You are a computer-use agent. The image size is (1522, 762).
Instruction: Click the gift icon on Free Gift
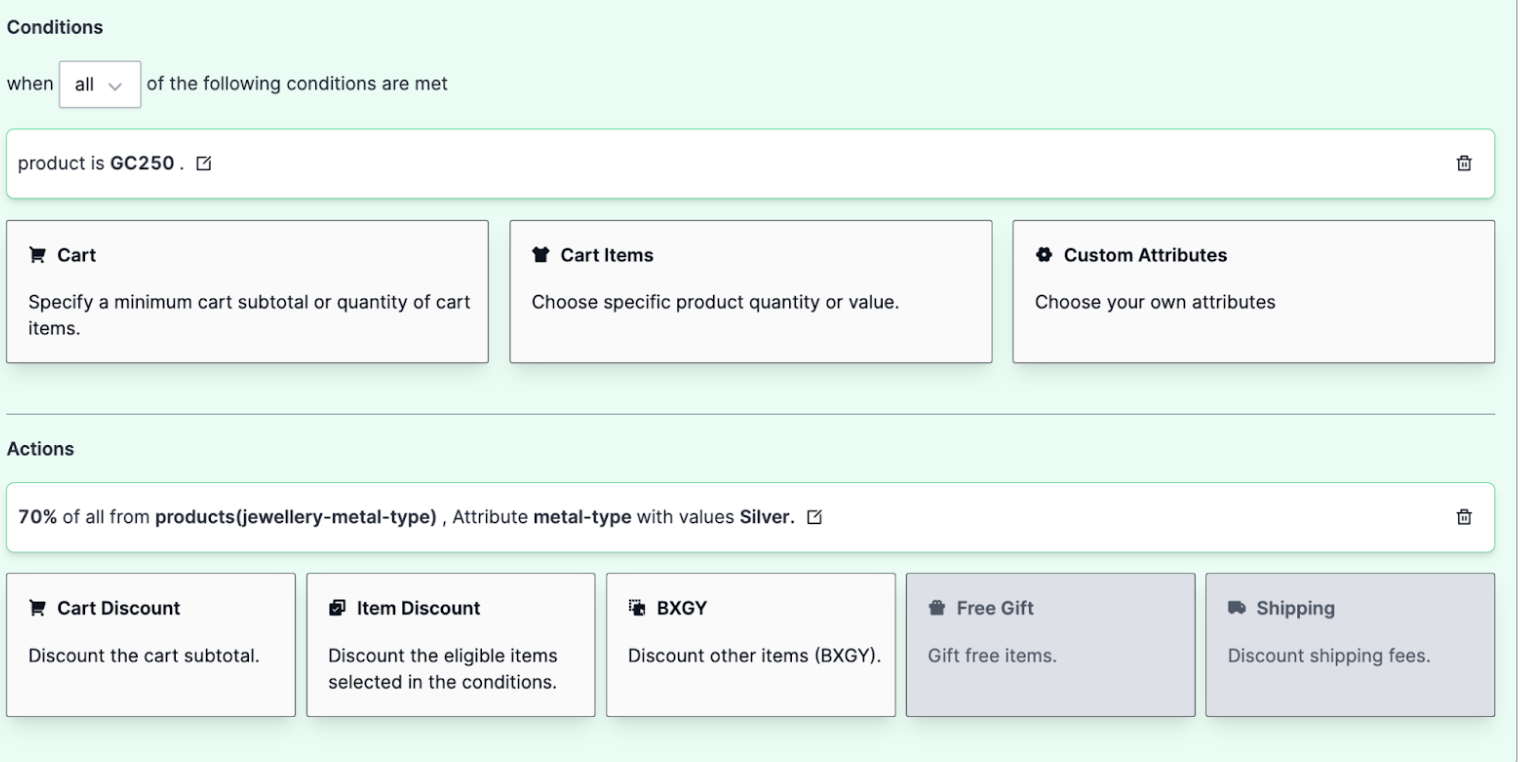(x=936, y=608)
